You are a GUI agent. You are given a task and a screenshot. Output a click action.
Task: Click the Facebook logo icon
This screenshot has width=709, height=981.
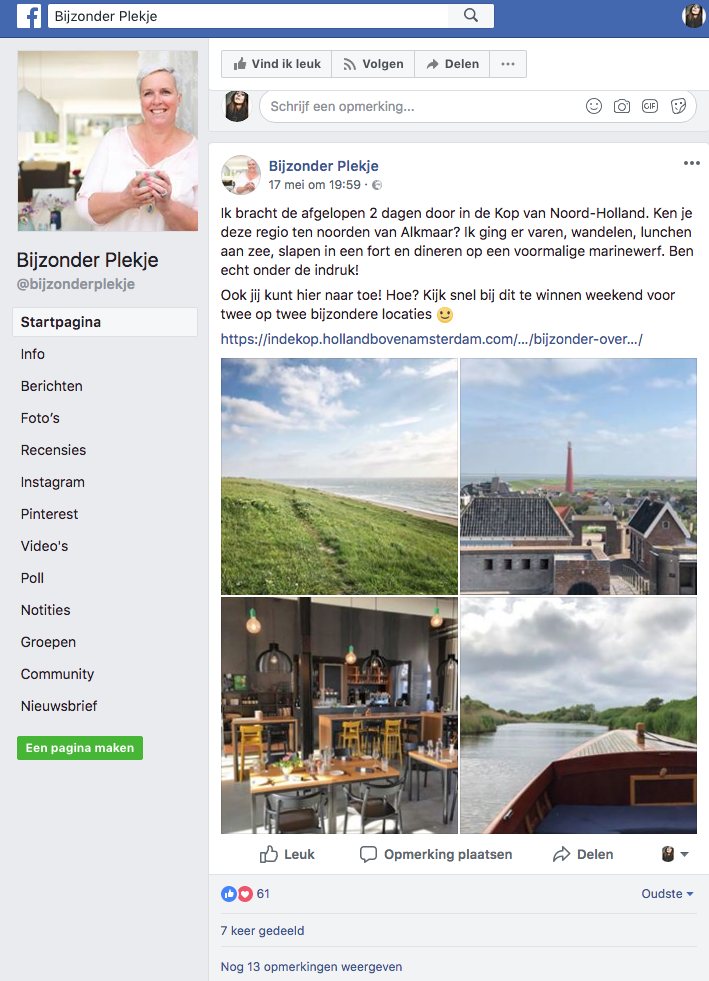pyautogui.click(x=29, y=16)
